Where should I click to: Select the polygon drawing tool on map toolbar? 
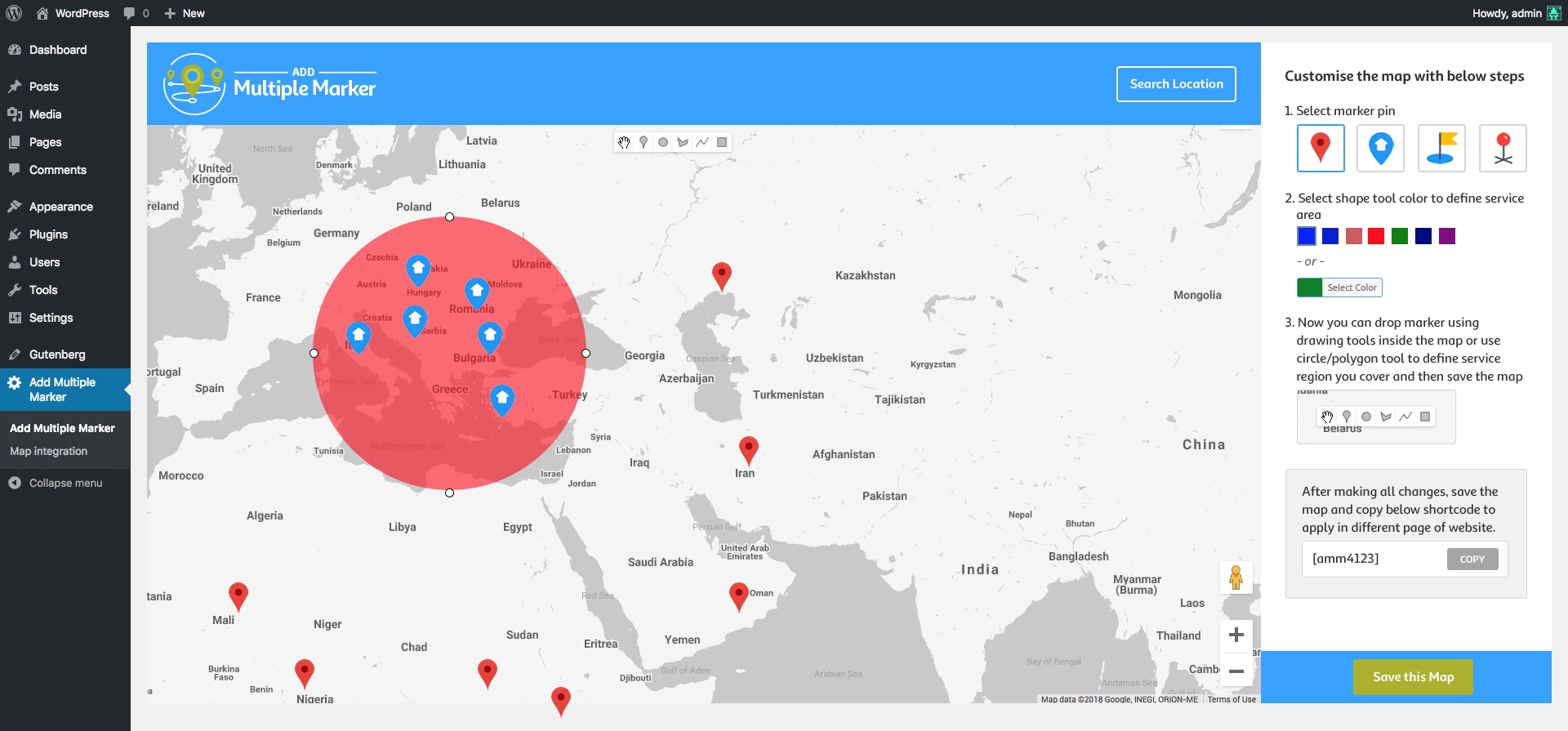(683, 142)
